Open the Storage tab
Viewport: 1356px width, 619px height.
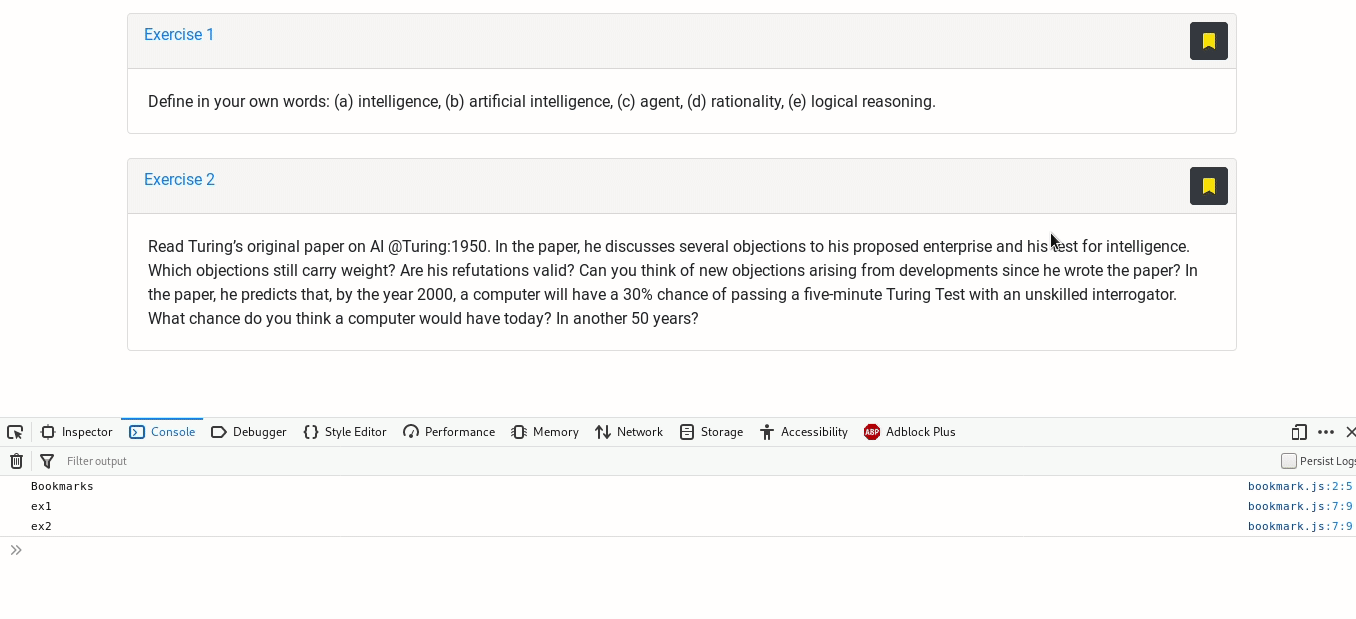pyautogui.click(x=711, y=432)
